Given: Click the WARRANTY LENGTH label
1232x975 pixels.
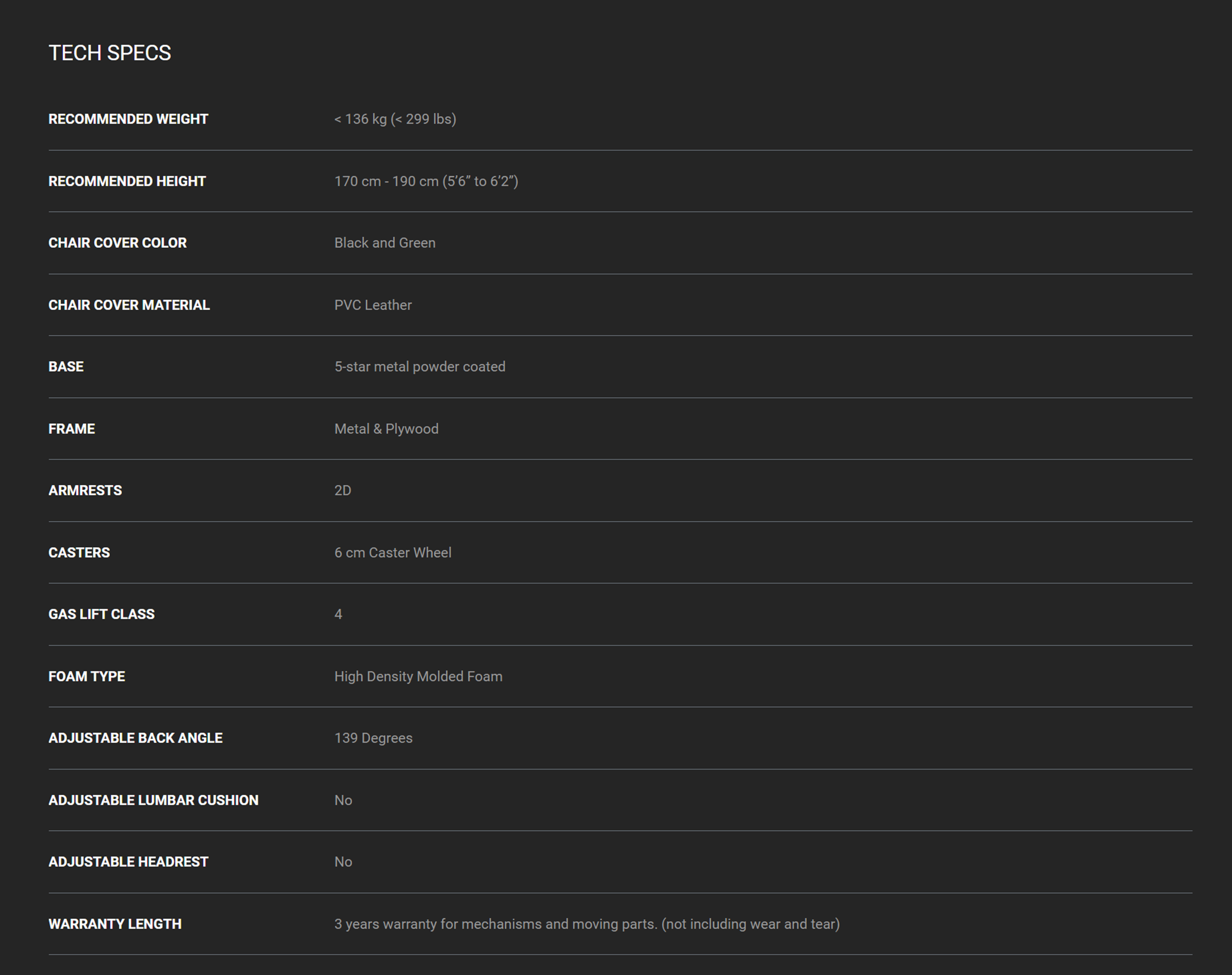Looking at the screenshot, I should (115, 924).
